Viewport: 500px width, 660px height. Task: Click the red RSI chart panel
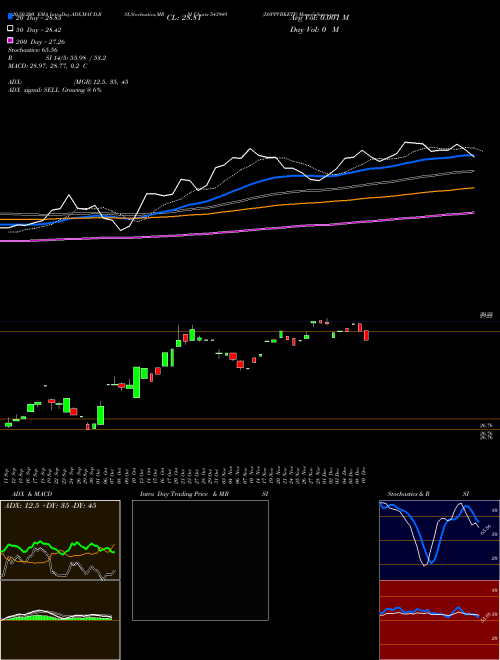439,620
